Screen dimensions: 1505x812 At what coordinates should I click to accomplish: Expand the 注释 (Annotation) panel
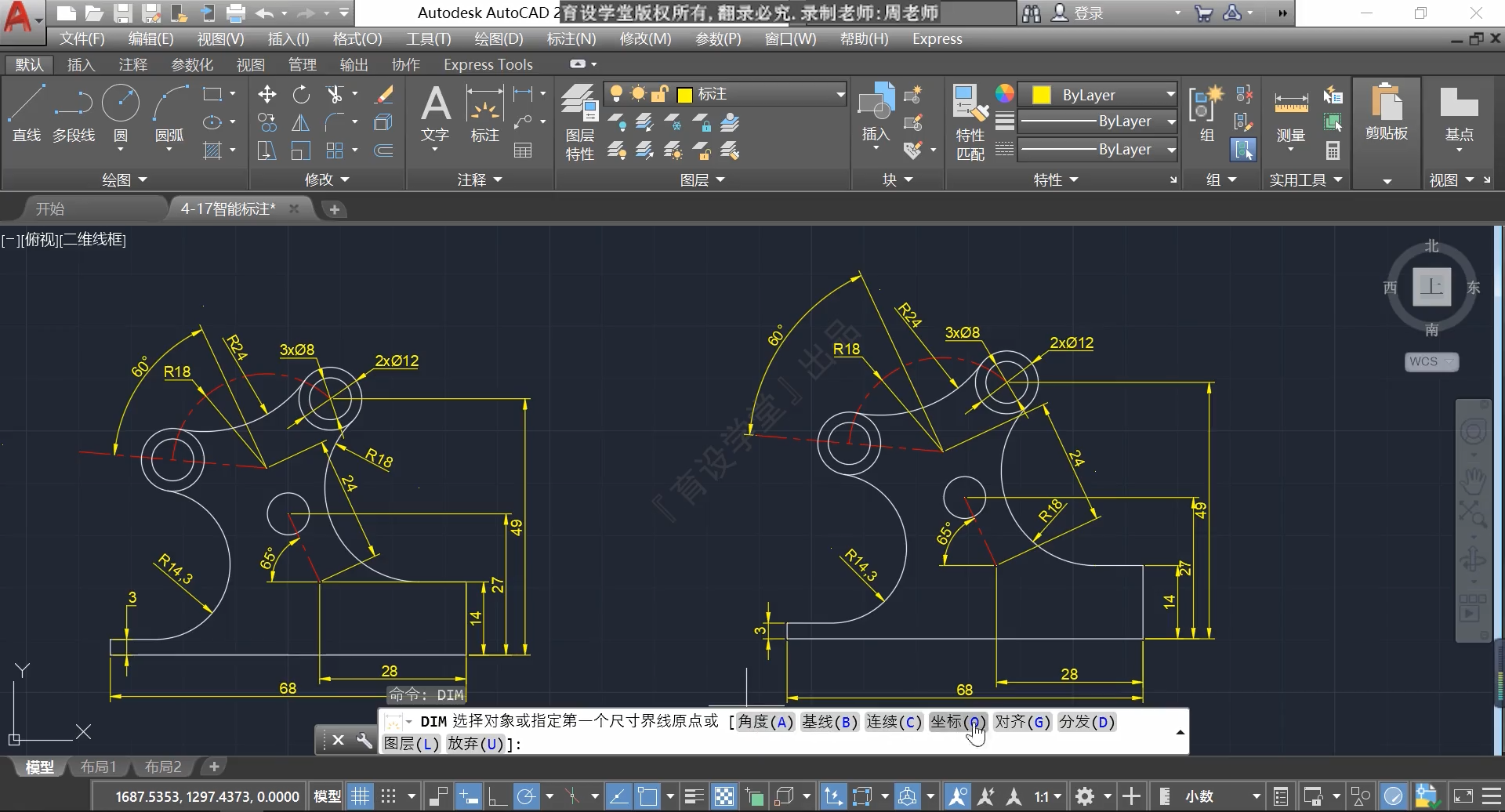(x=479, y=179)
